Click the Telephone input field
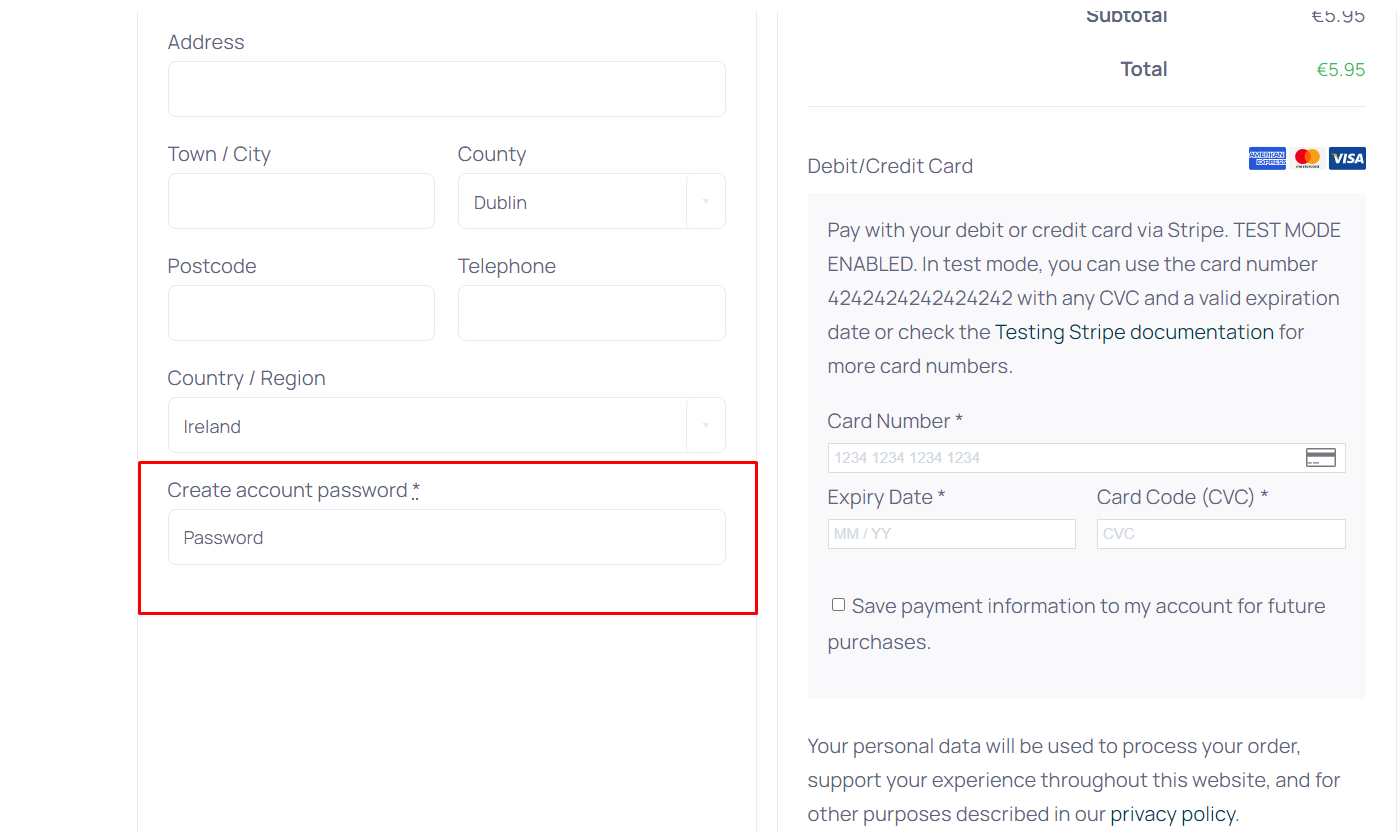 point(591,313)
